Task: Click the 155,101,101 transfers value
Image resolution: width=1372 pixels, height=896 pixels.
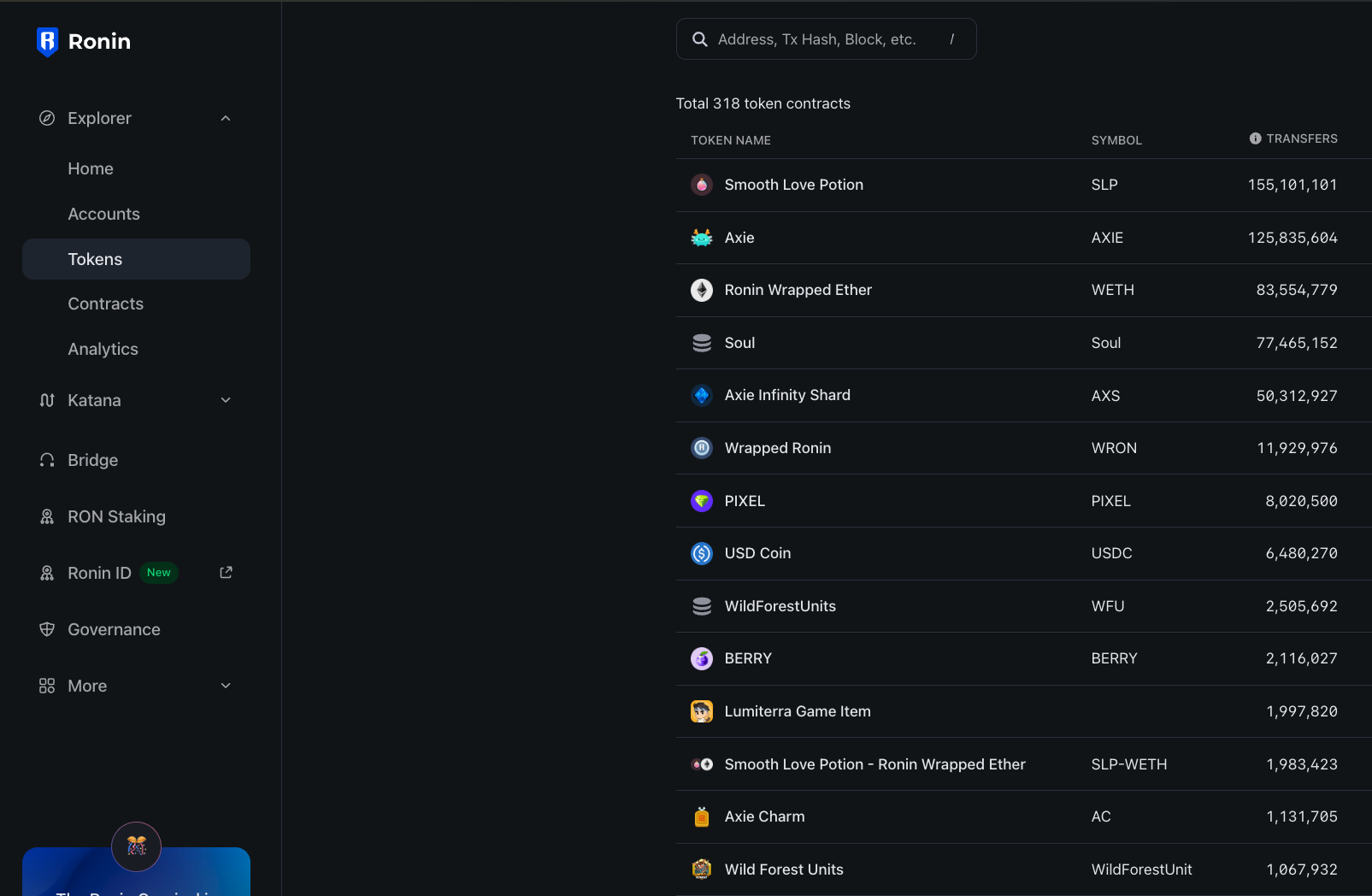Action: pyautogui.click(x=1293, y=185)
